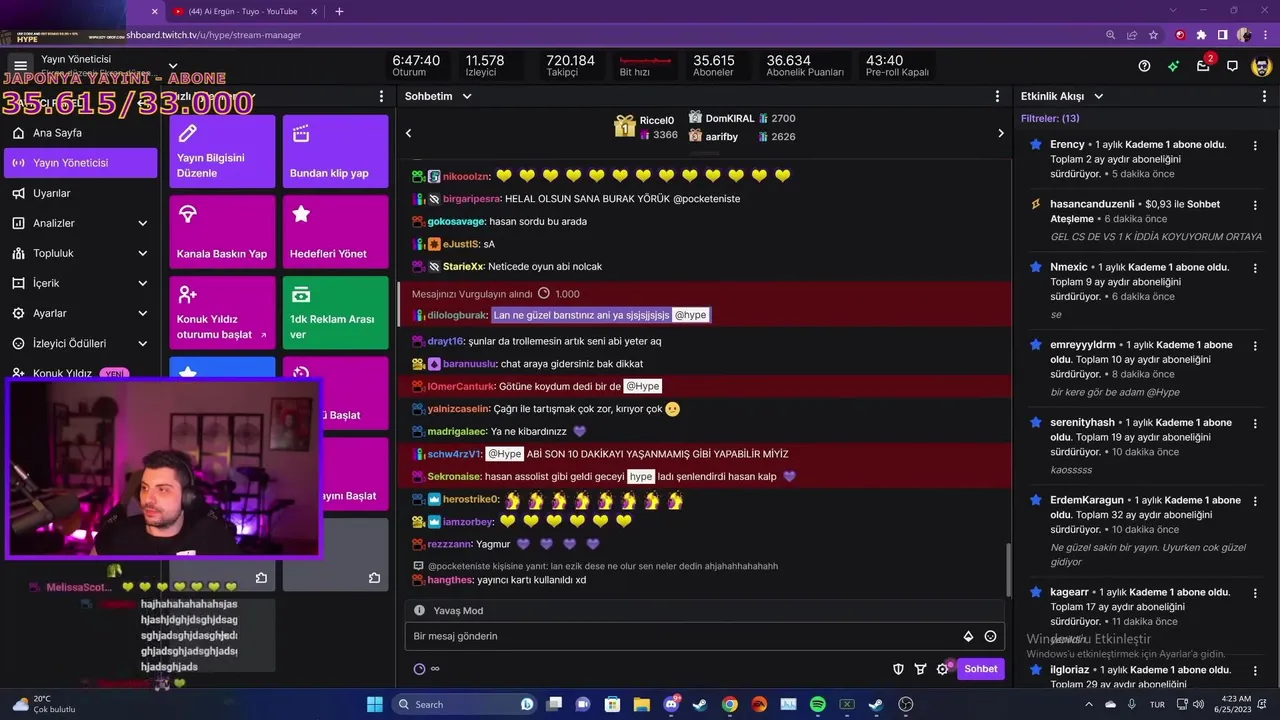Screen dimensions: 1280x720
Task: Click username schw4rzV1 in chat
Action: [454, 454]
